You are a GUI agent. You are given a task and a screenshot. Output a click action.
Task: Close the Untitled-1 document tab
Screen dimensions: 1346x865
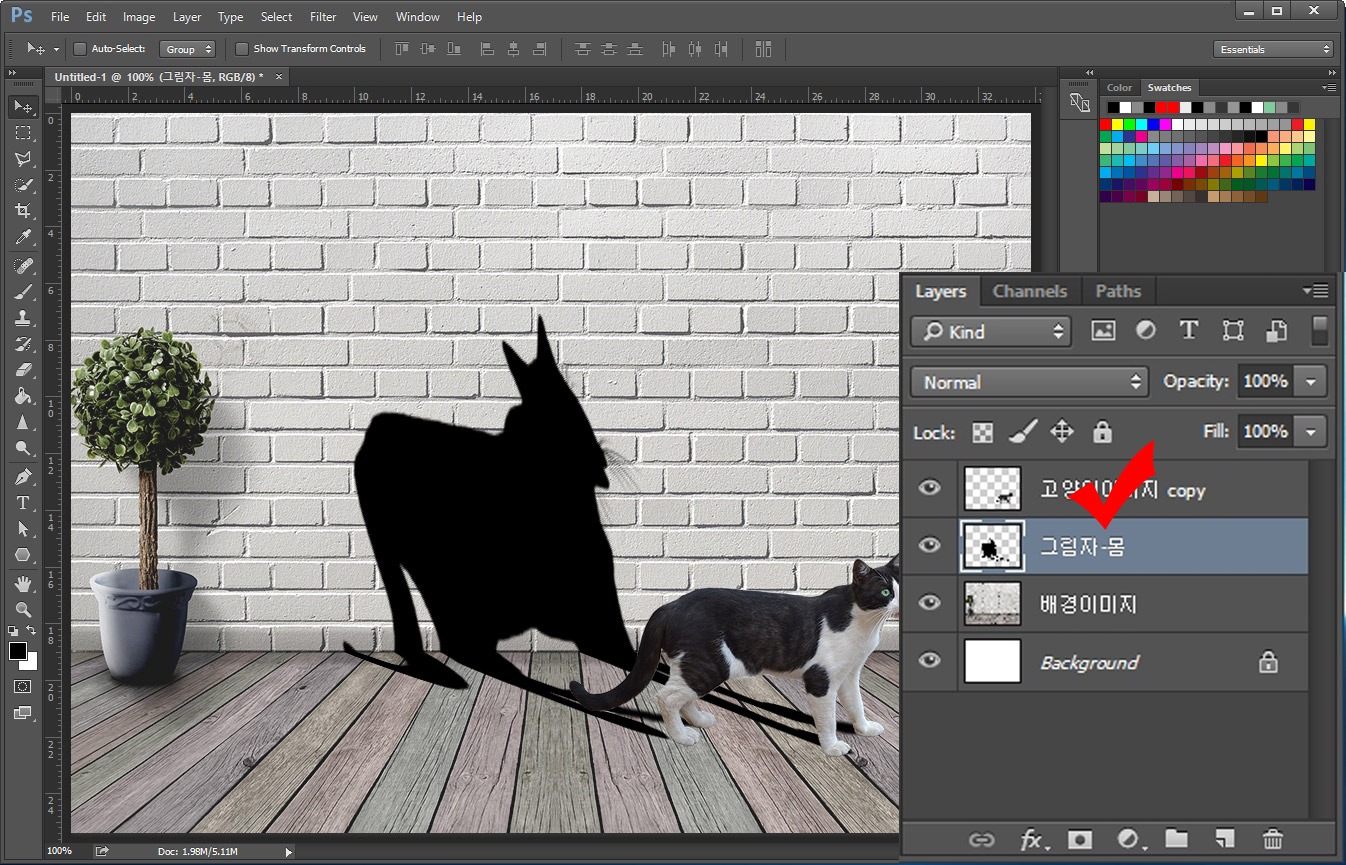coord(279,77)
